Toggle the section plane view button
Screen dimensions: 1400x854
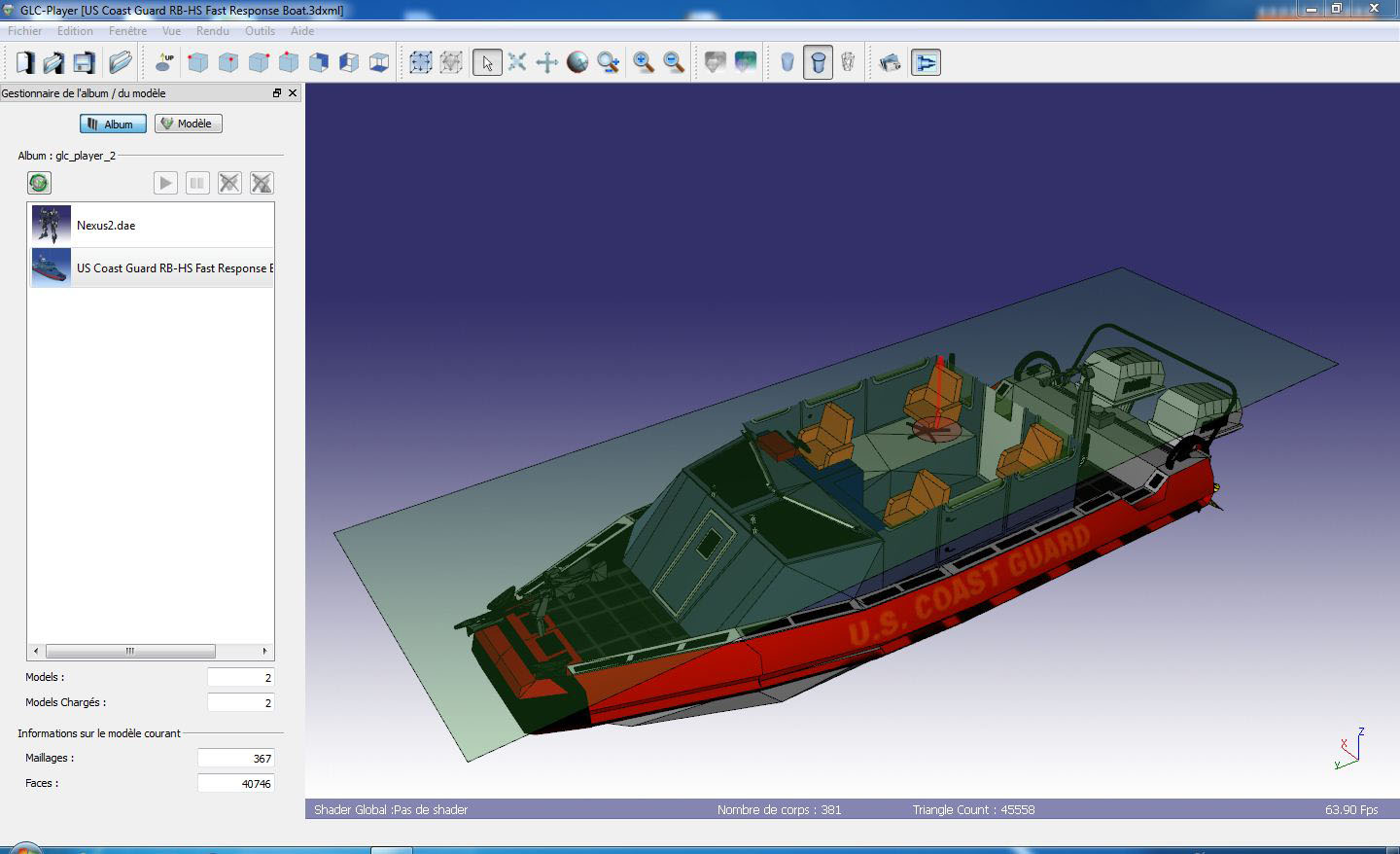[926, 63]
